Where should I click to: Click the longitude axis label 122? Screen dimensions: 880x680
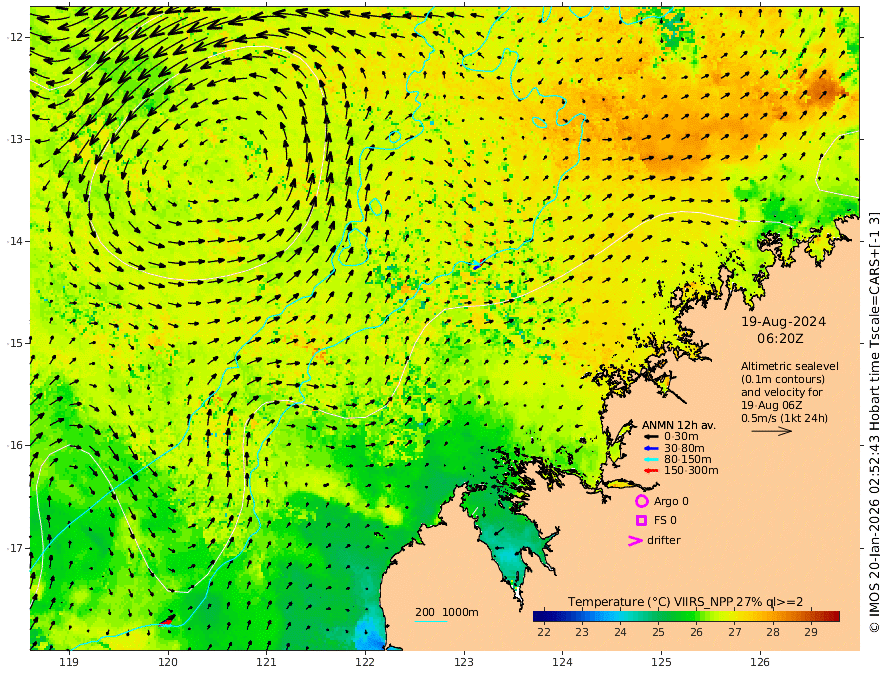tap(365, 663)
